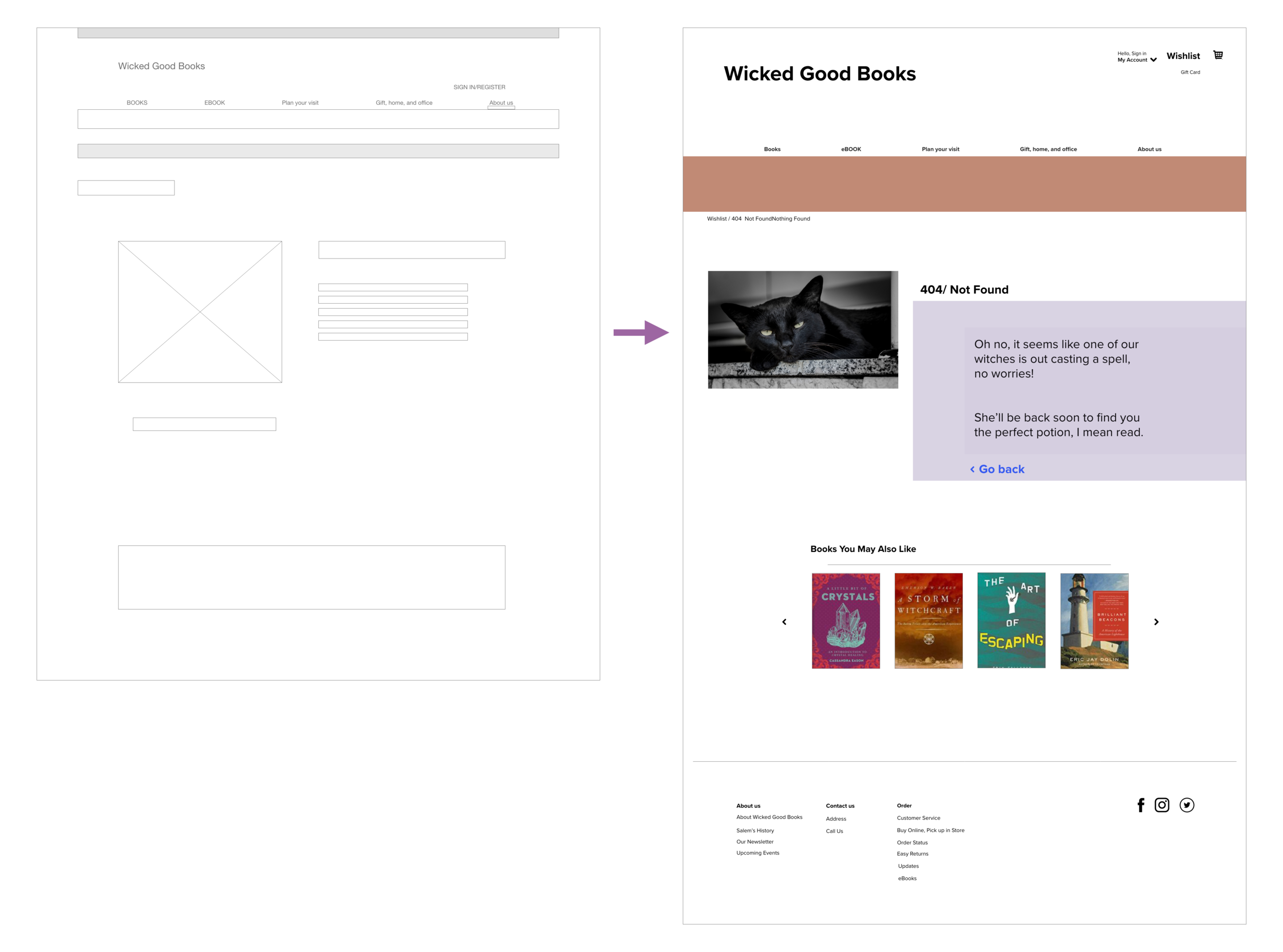
Task: Click Hello, Sign in text
Action: click(x=1131, y=53)
